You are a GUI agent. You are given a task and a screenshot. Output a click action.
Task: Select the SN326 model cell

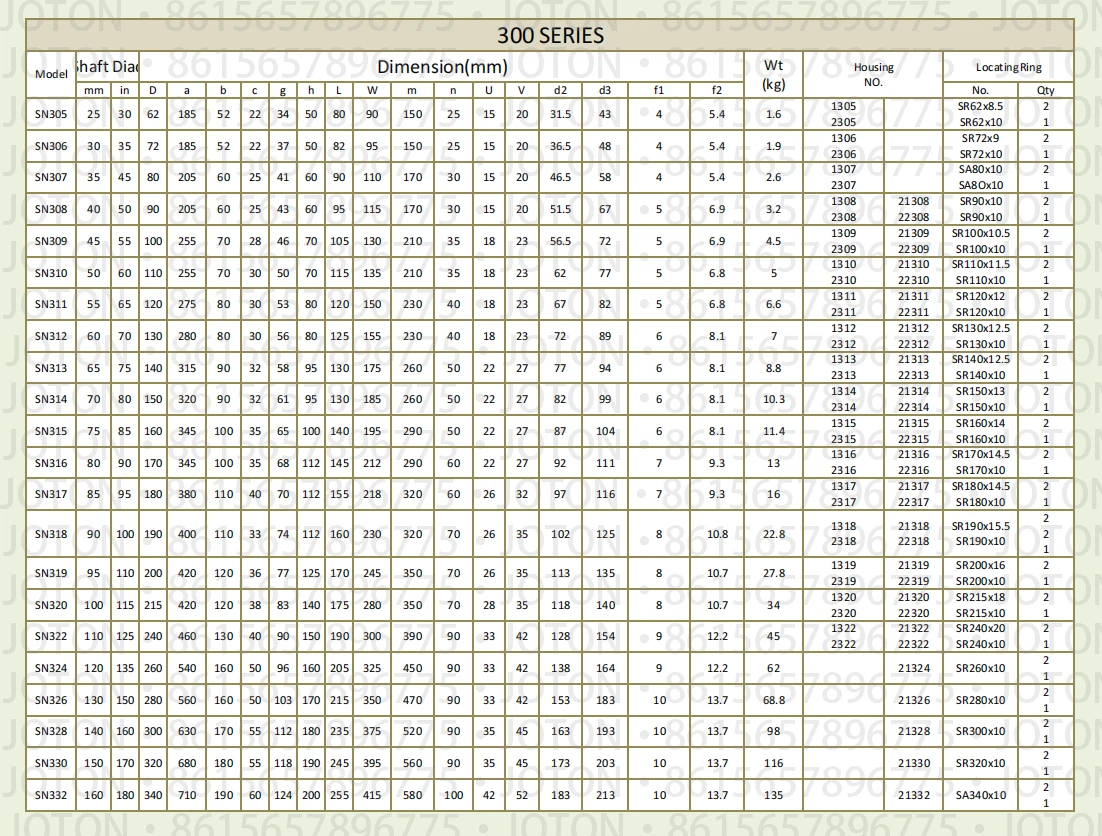click(x=51, y=700)
